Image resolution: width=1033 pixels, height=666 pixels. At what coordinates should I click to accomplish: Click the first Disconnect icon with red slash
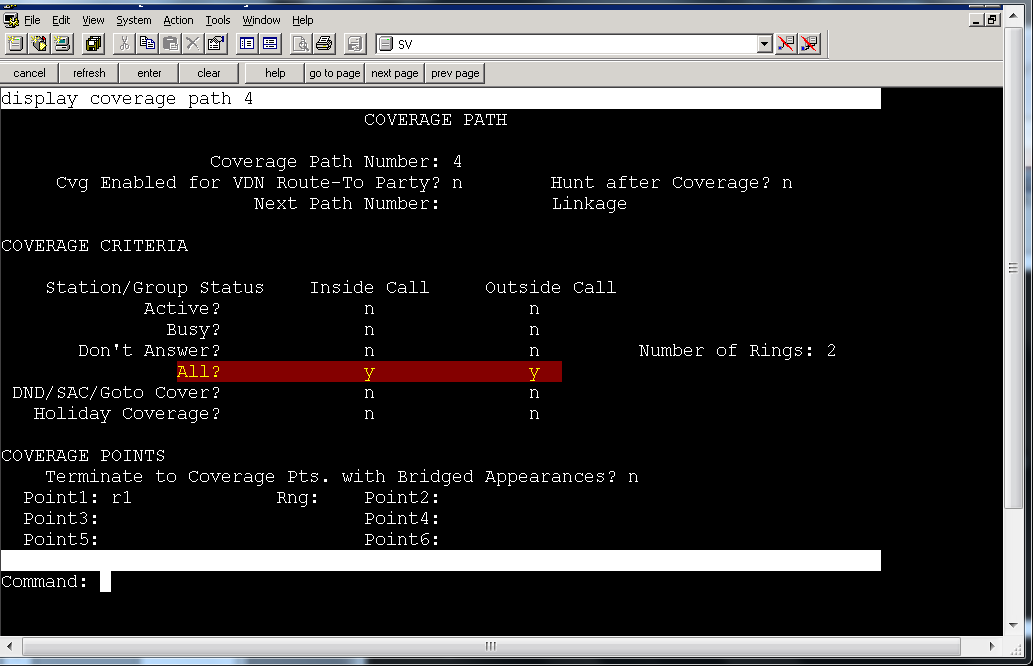click(786, 44)
